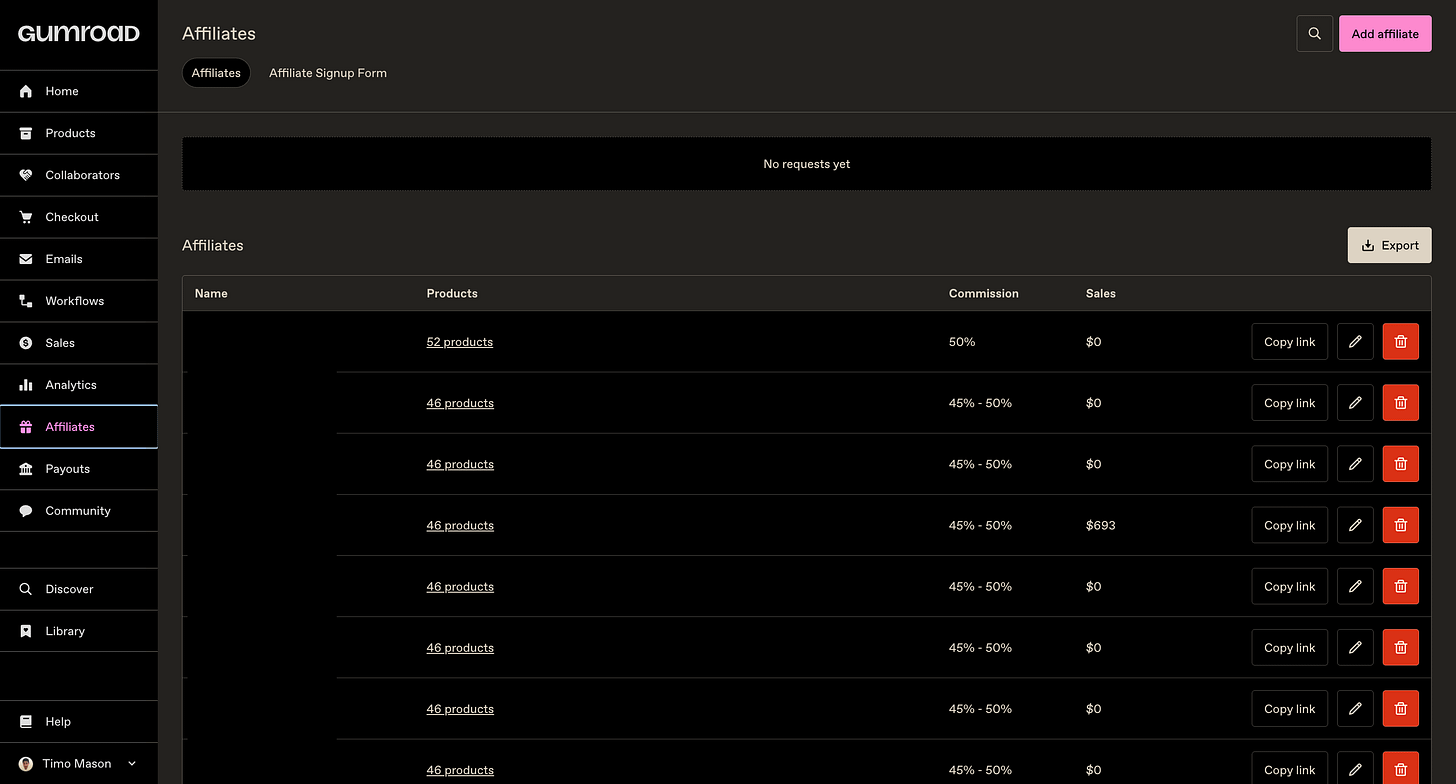This screenshot has width=1456, height=784.
Task: Open the 52 products link
Action: 460,342
